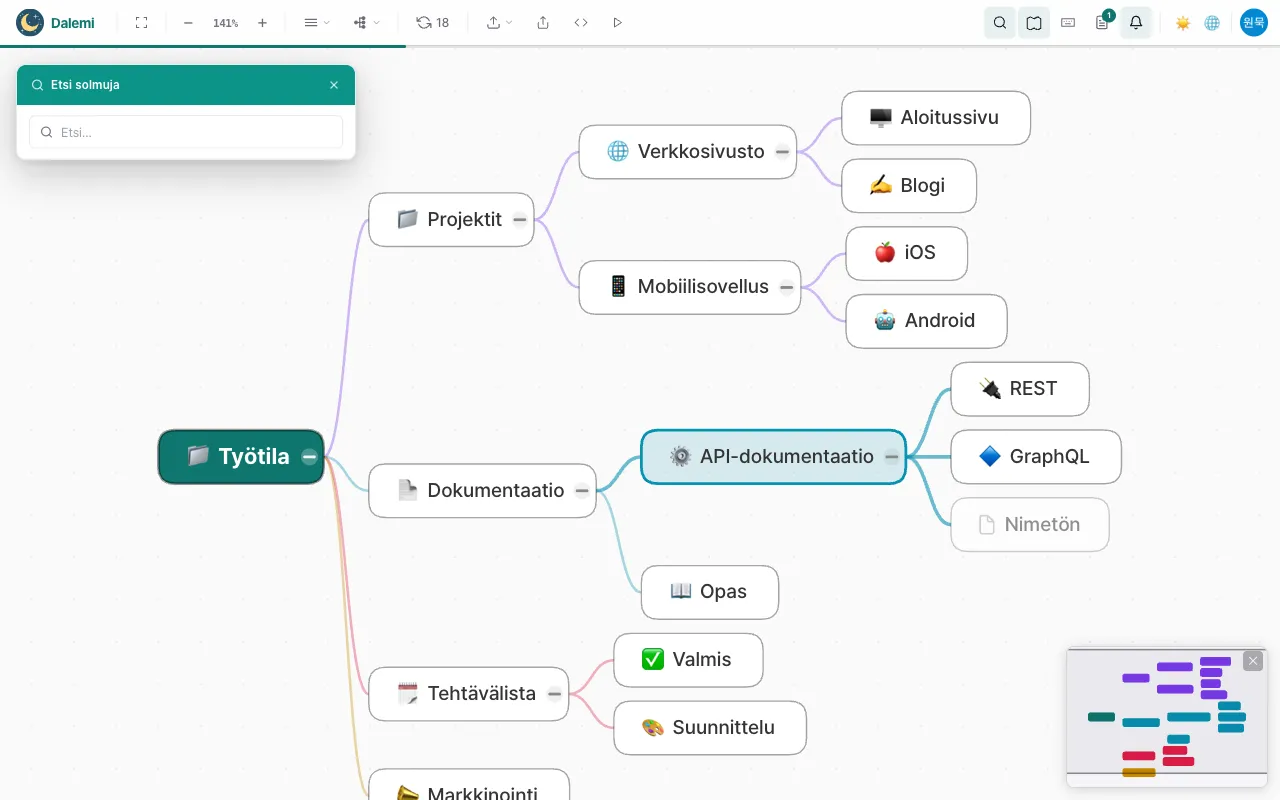Open the export dropdown
Viewport: 1280px width, 800px height.
[x=499, y=23]
